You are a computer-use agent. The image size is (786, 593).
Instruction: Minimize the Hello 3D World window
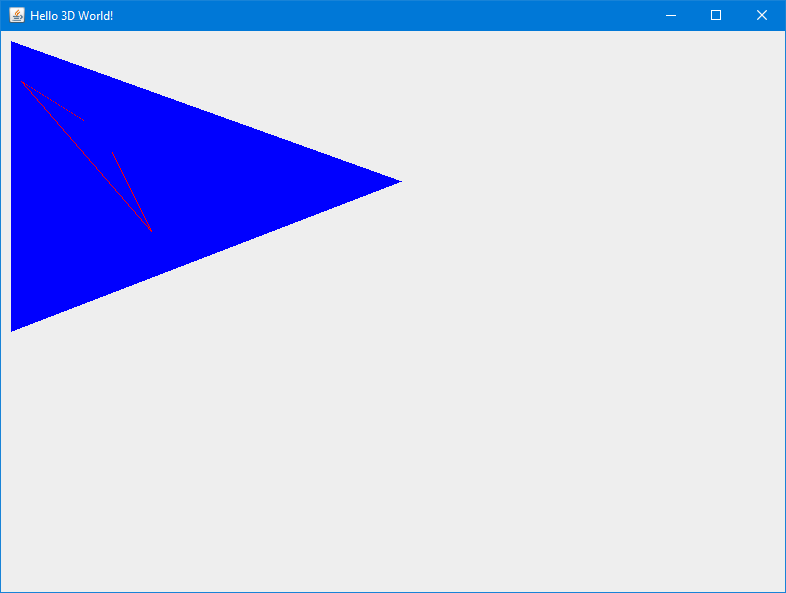[671, 16]
